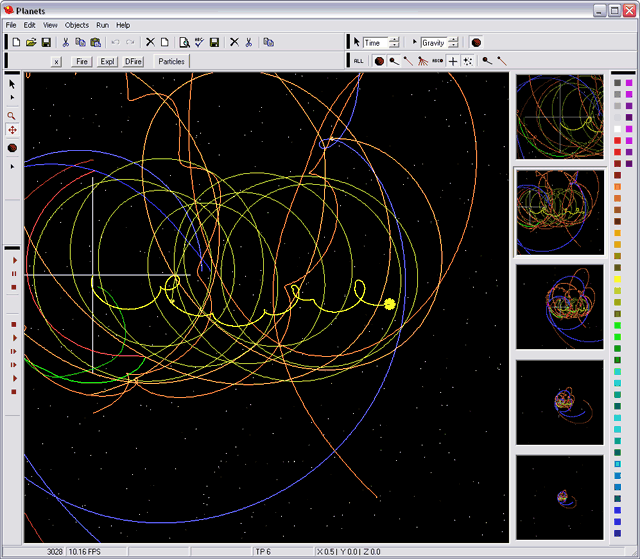Screen dimensions: 640x559
Task: Open the Objects menu
Action: click(x=77, y=25)
